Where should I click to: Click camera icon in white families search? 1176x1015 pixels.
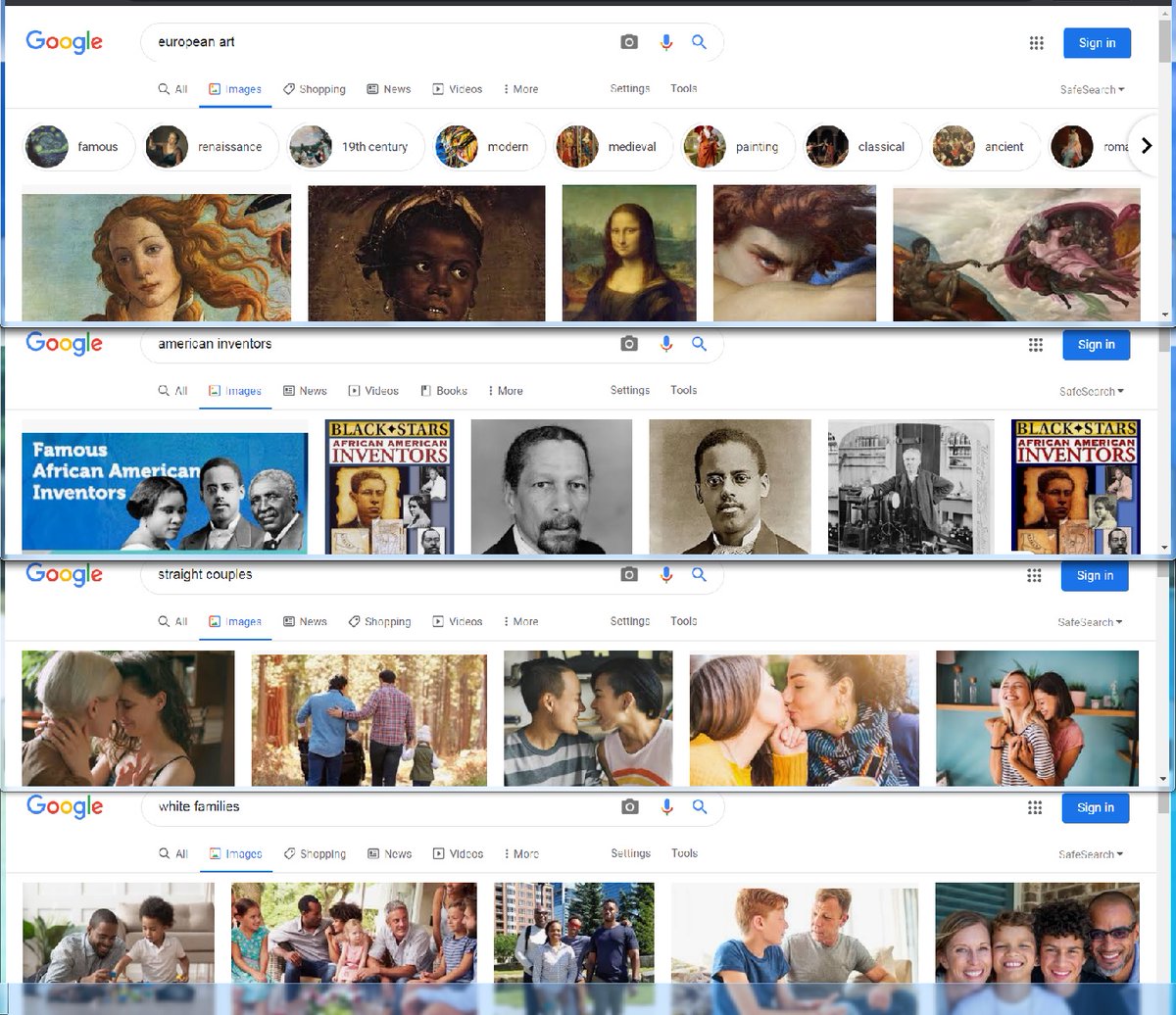(x=629, y=806)
